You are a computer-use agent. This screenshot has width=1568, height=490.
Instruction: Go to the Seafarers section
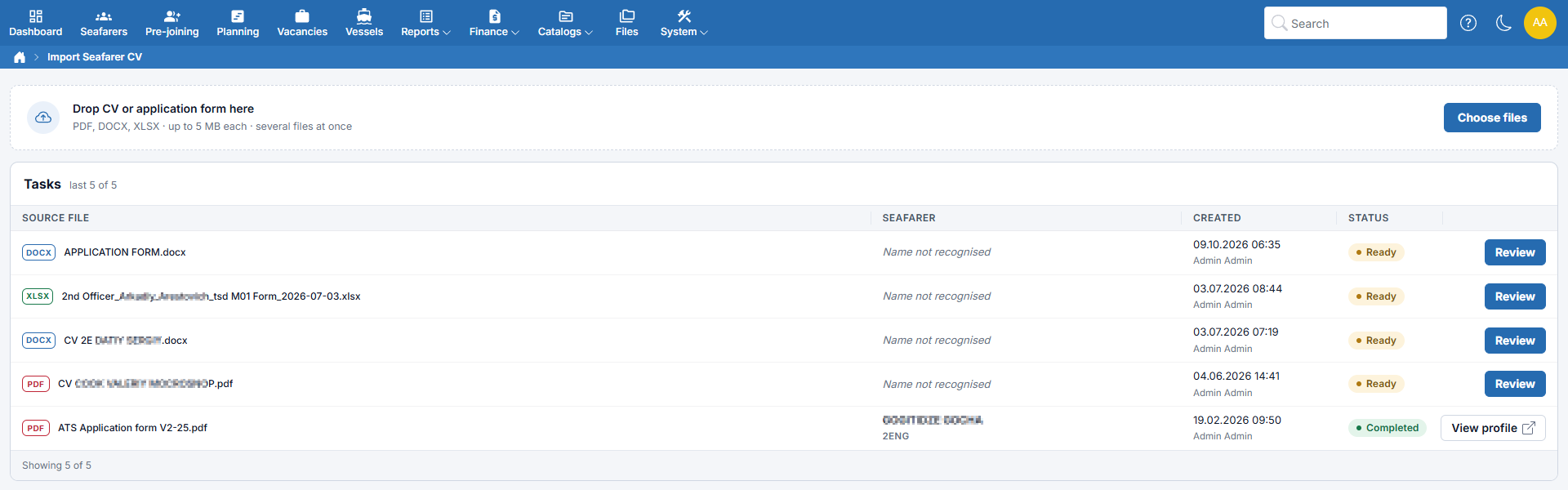[104, 23]
